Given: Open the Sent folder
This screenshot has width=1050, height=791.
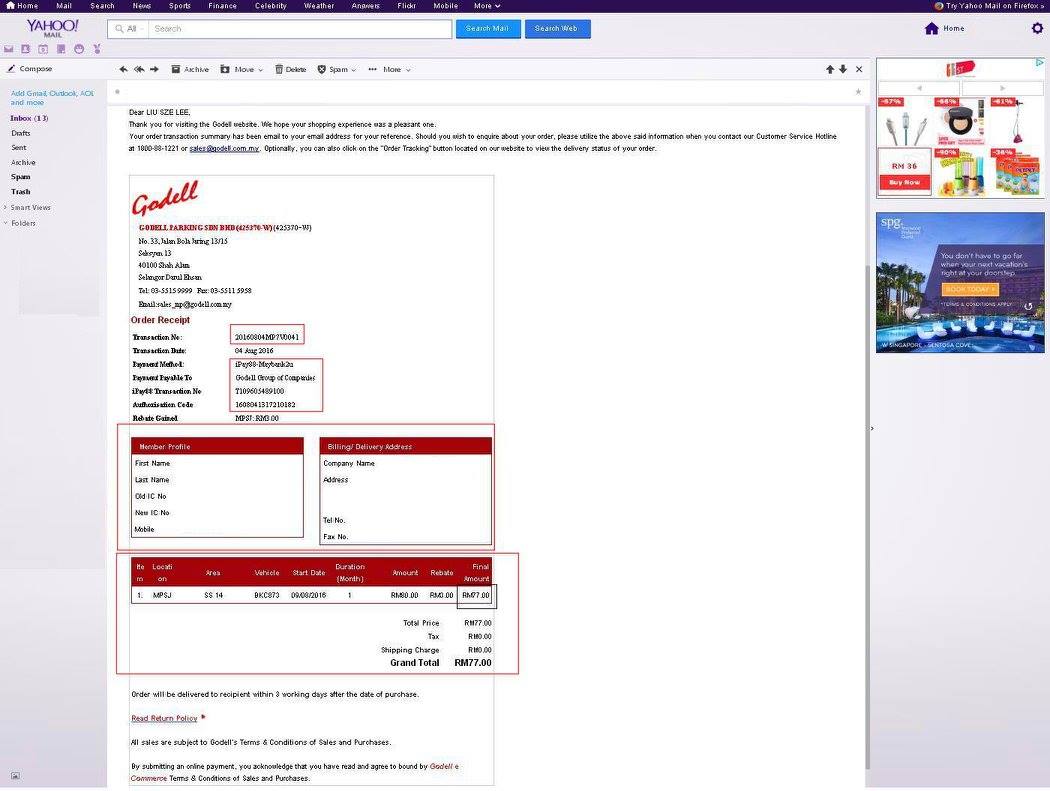Looking at the screenshot, I should [19, 147].
